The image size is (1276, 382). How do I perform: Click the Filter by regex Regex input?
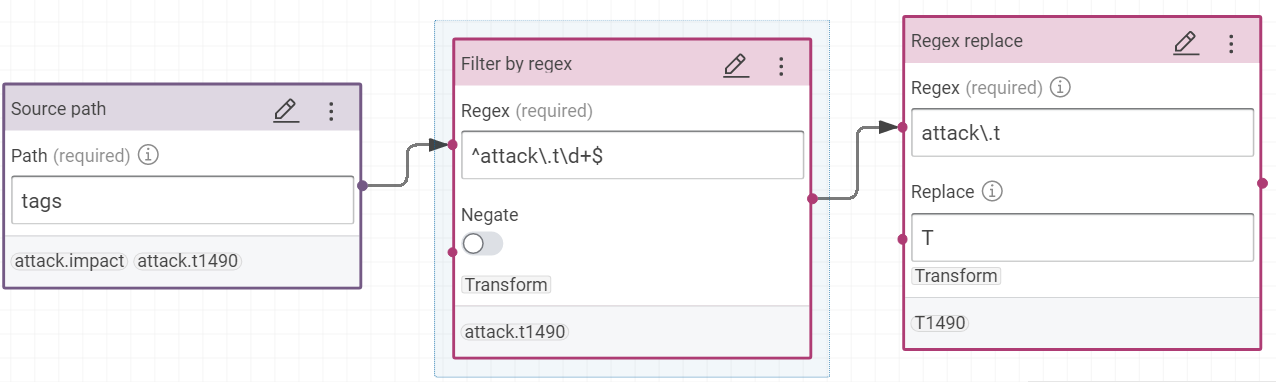632,155
